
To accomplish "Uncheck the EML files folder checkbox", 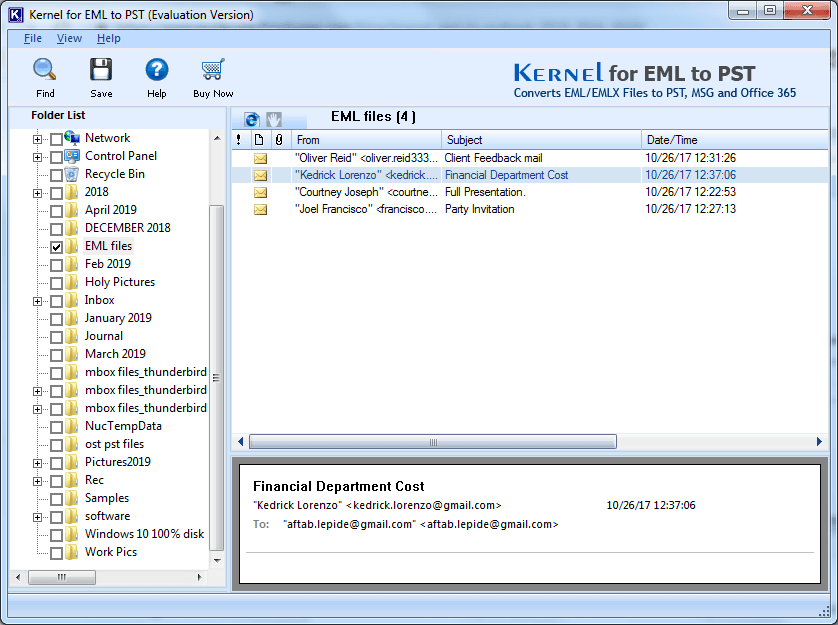I will [56, 247].
